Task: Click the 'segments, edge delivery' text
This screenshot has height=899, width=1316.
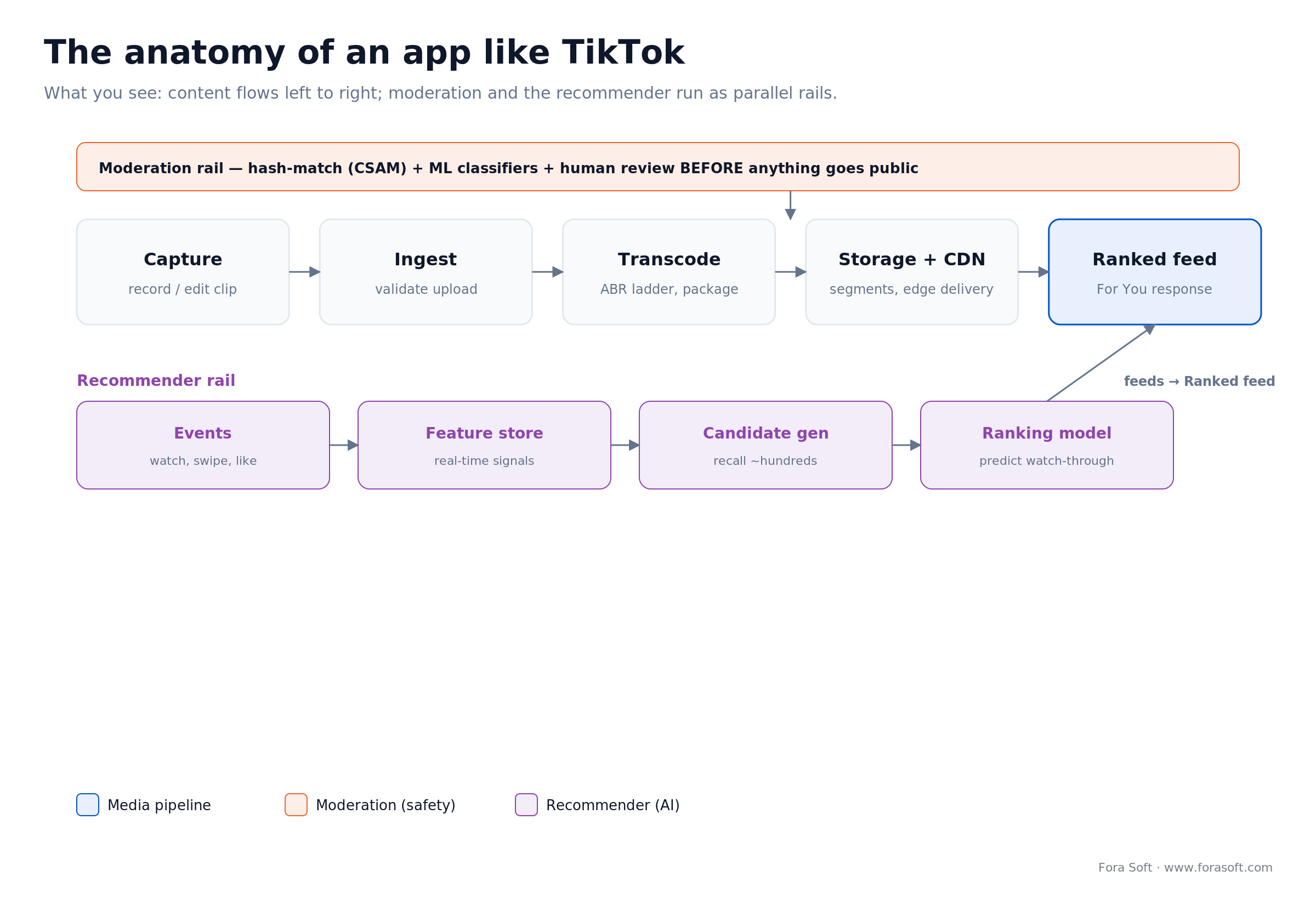Action: coord(911,289)
